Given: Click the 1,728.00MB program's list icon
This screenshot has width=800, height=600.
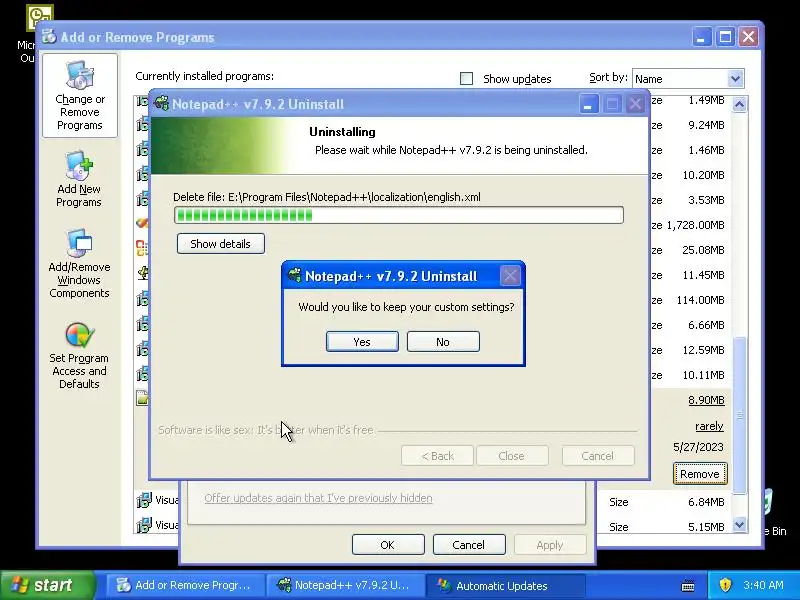Looking at the screenshot, I should point(142,223).
